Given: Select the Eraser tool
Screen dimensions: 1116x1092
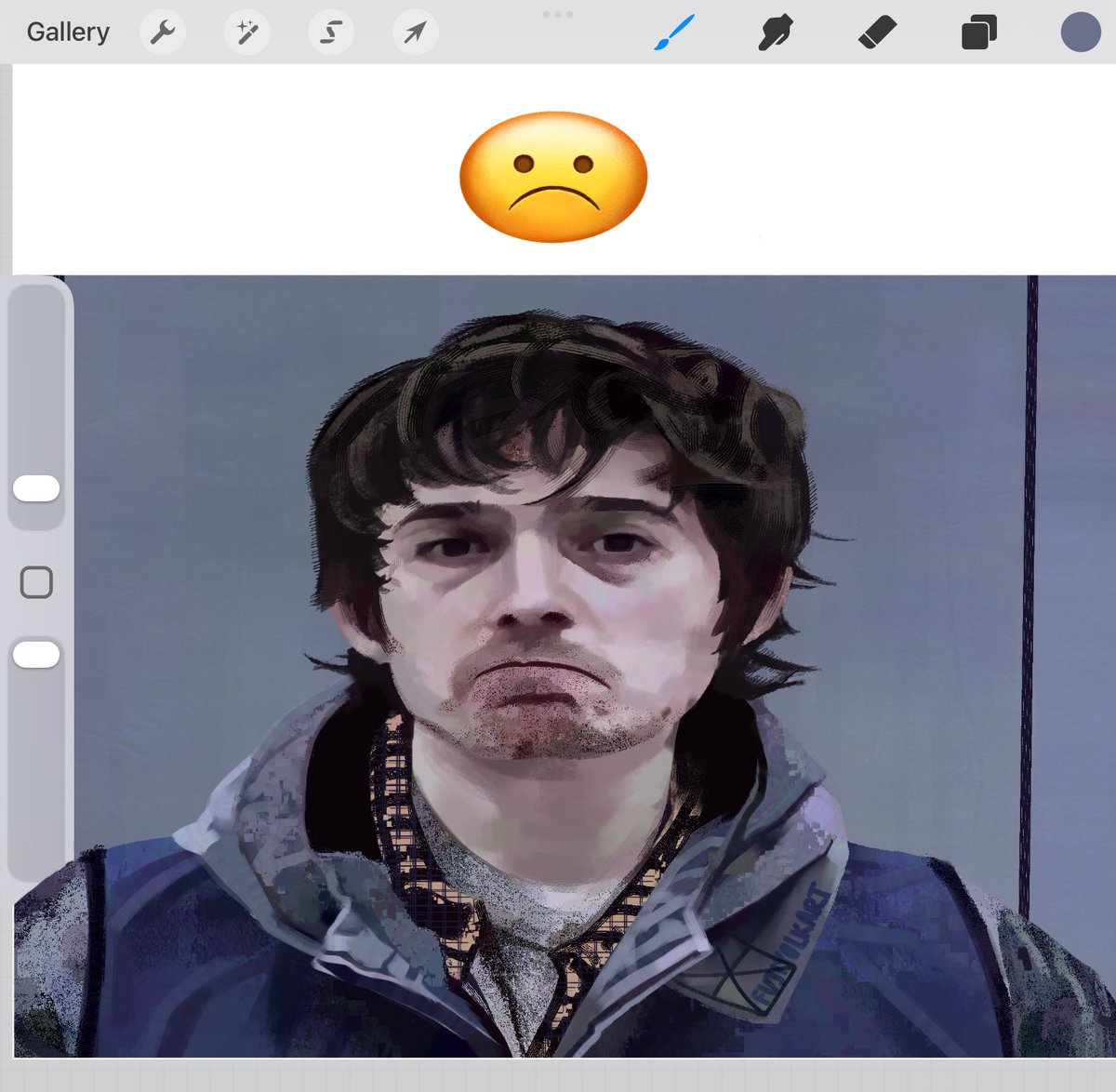Looking at the screenshot, I should coord(877,33).
